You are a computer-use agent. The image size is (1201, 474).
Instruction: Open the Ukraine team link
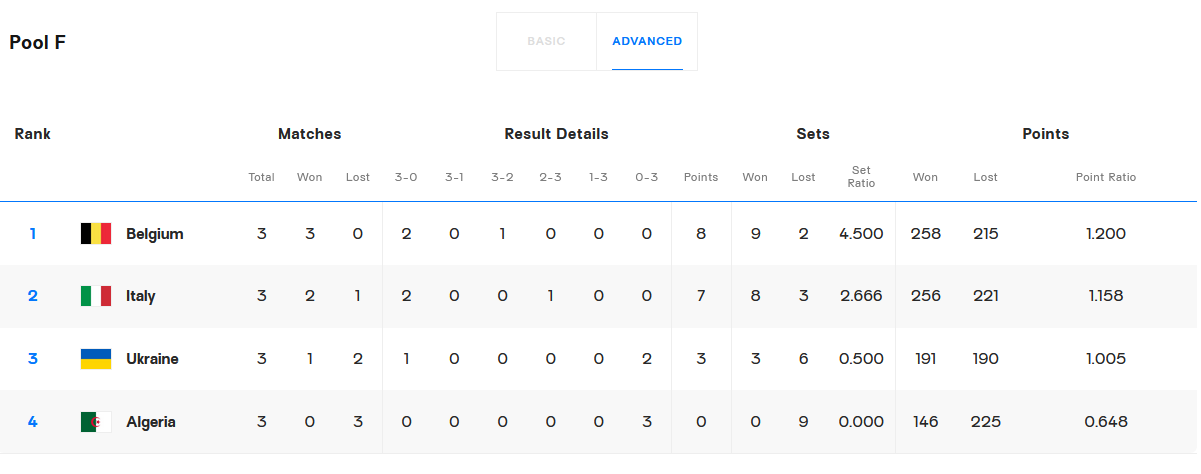[x=152, y=359]
